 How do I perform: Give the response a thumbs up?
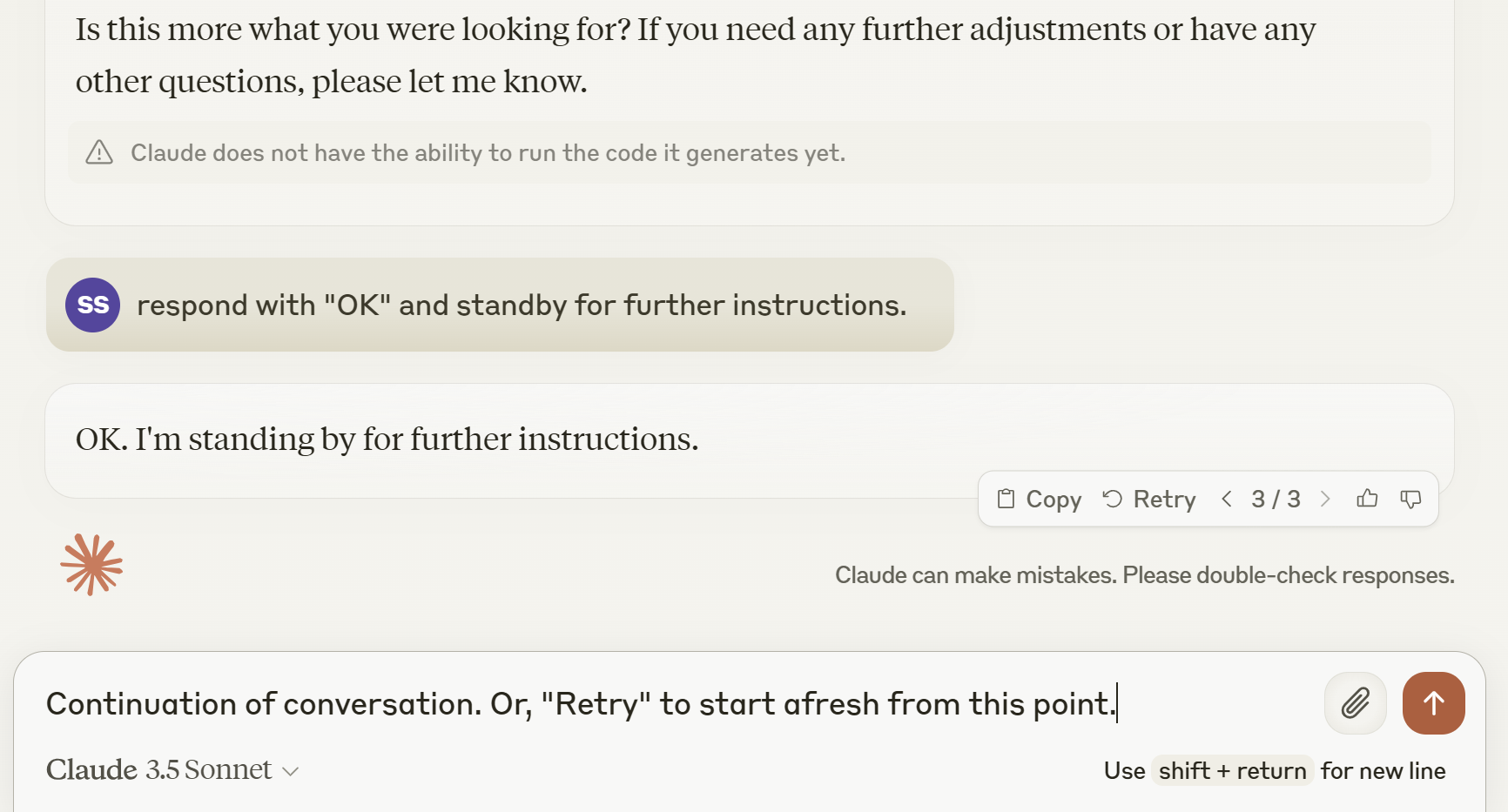1367,499
